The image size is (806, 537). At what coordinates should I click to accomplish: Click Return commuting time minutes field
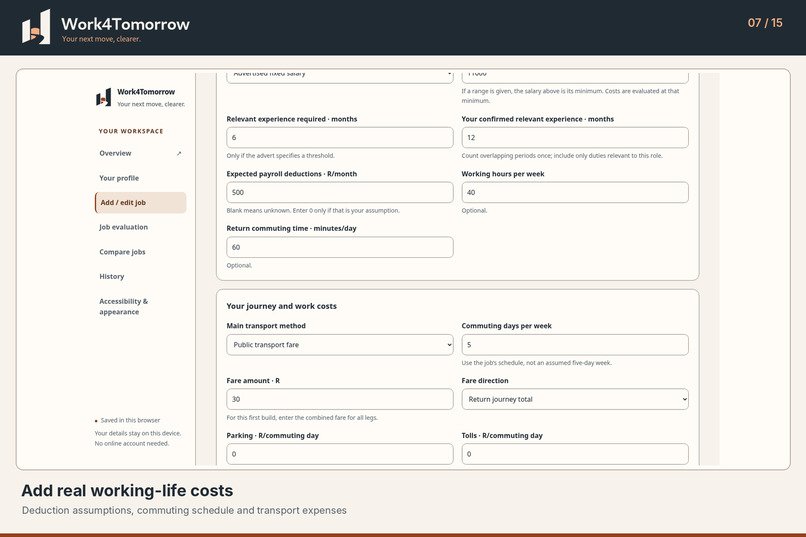click(340, 247)
